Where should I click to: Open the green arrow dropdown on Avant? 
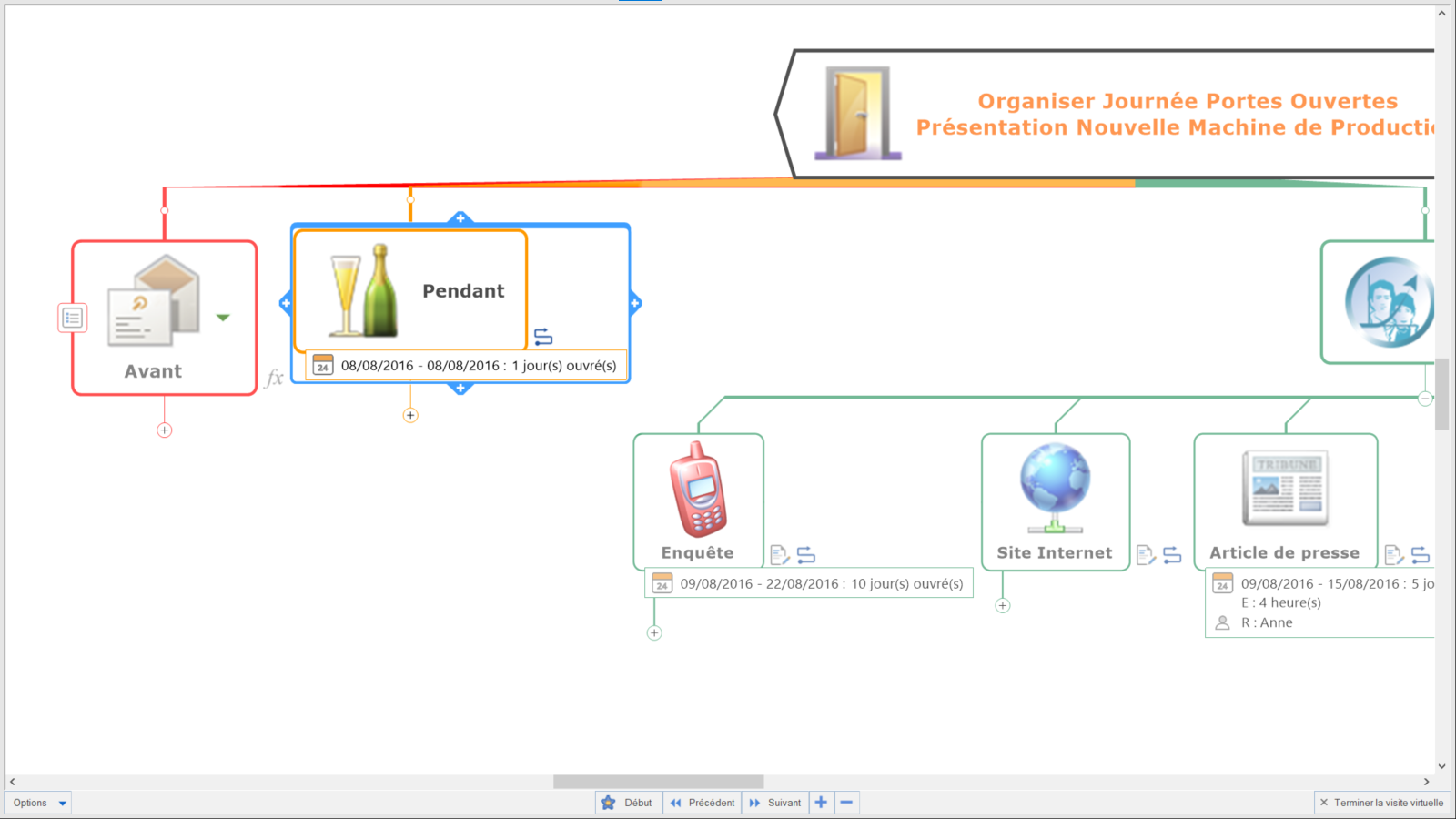(223, 318)
